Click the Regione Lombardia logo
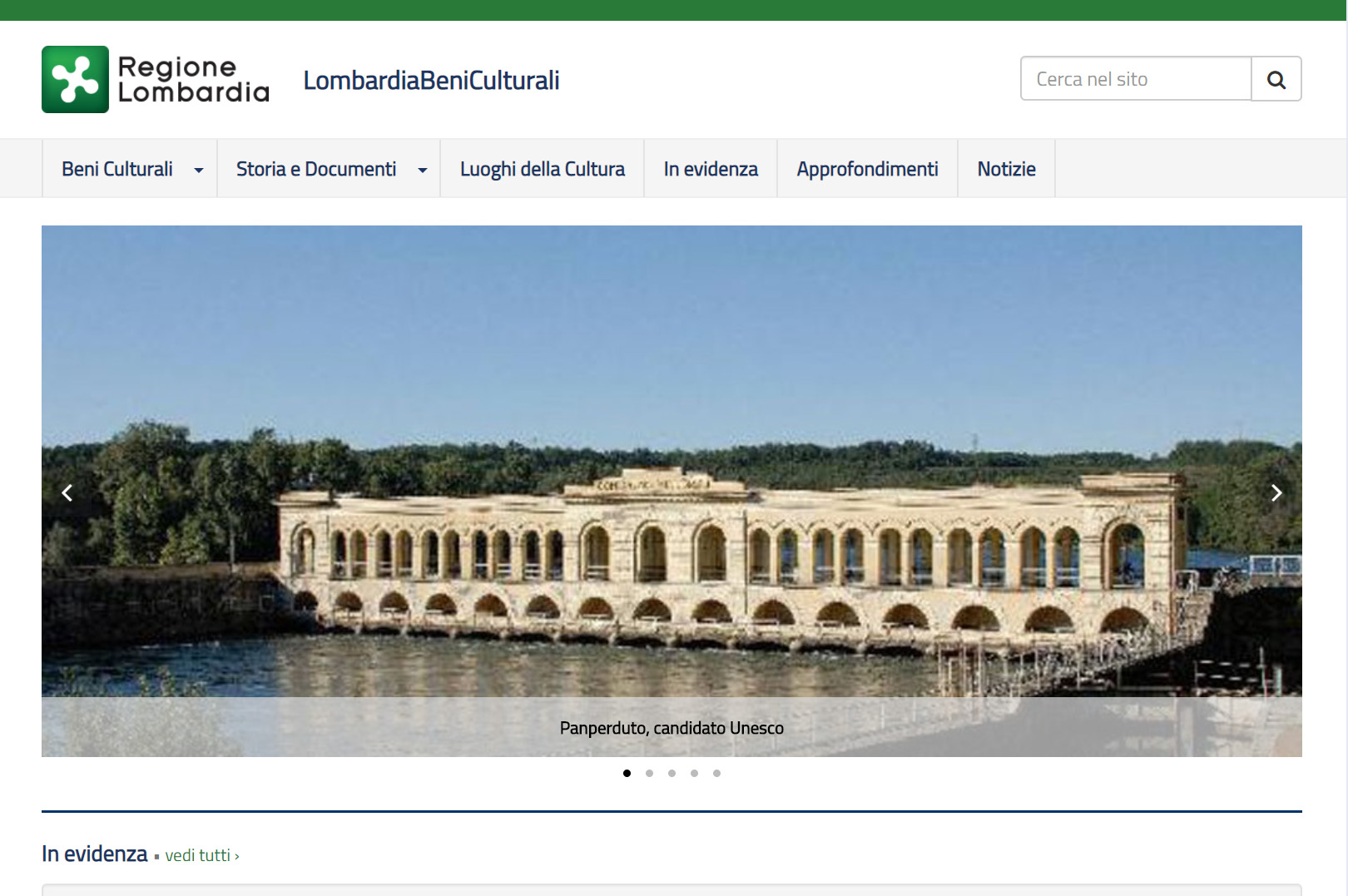Viewport: 1348px width, 896px height. tap(155, 79)
